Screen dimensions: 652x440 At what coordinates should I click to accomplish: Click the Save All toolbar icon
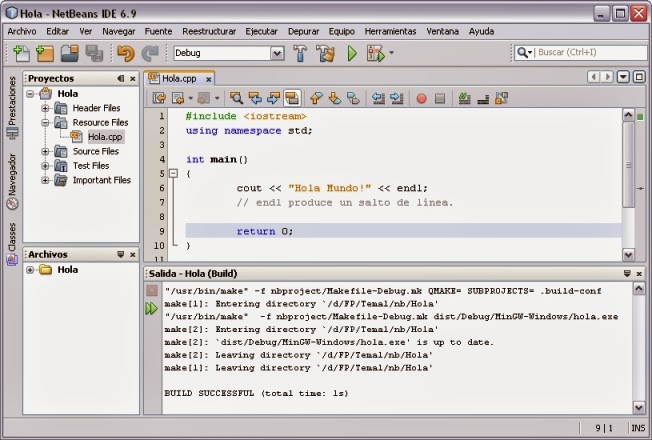(94, 53)
